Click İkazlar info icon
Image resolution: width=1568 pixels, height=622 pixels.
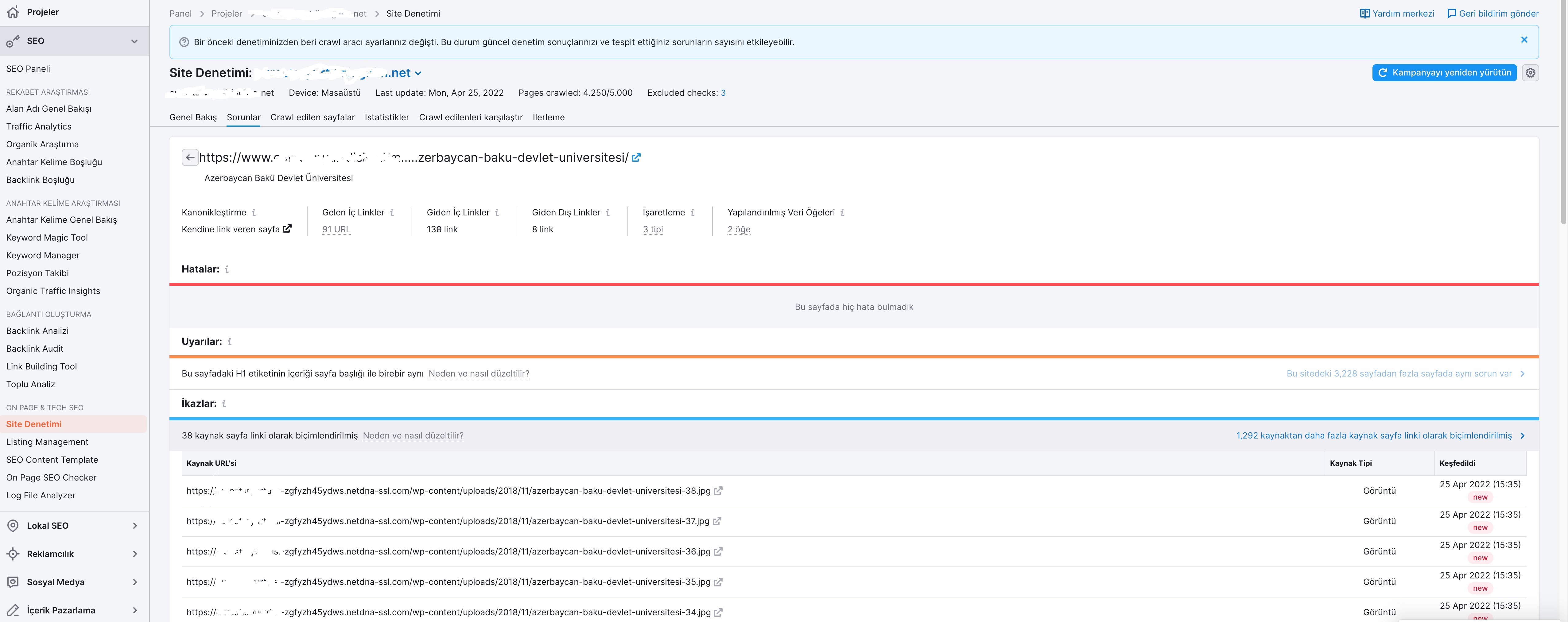tap(224, 404)
